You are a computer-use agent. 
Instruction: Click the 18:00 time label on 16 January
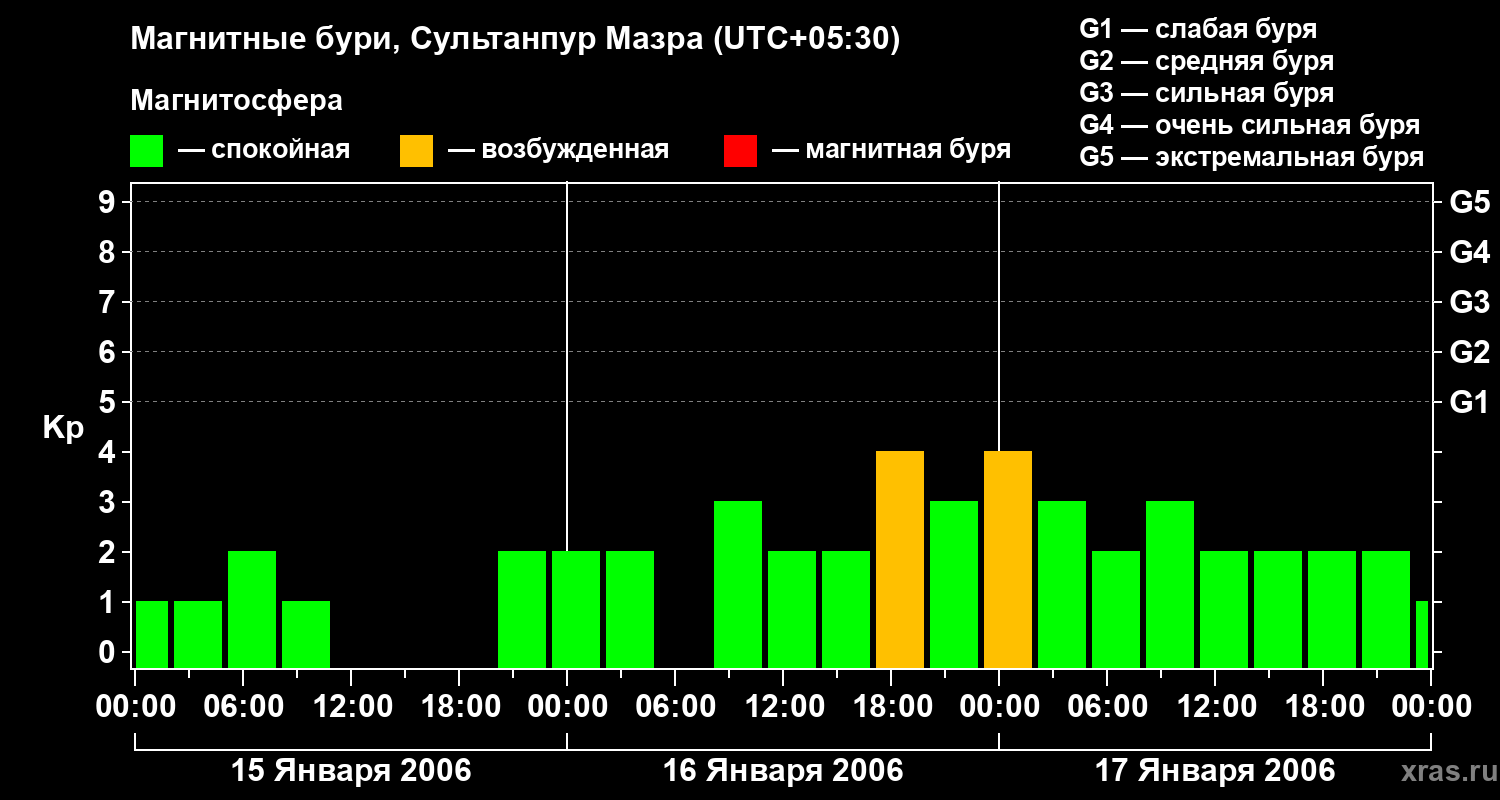[x=891, y=707]
